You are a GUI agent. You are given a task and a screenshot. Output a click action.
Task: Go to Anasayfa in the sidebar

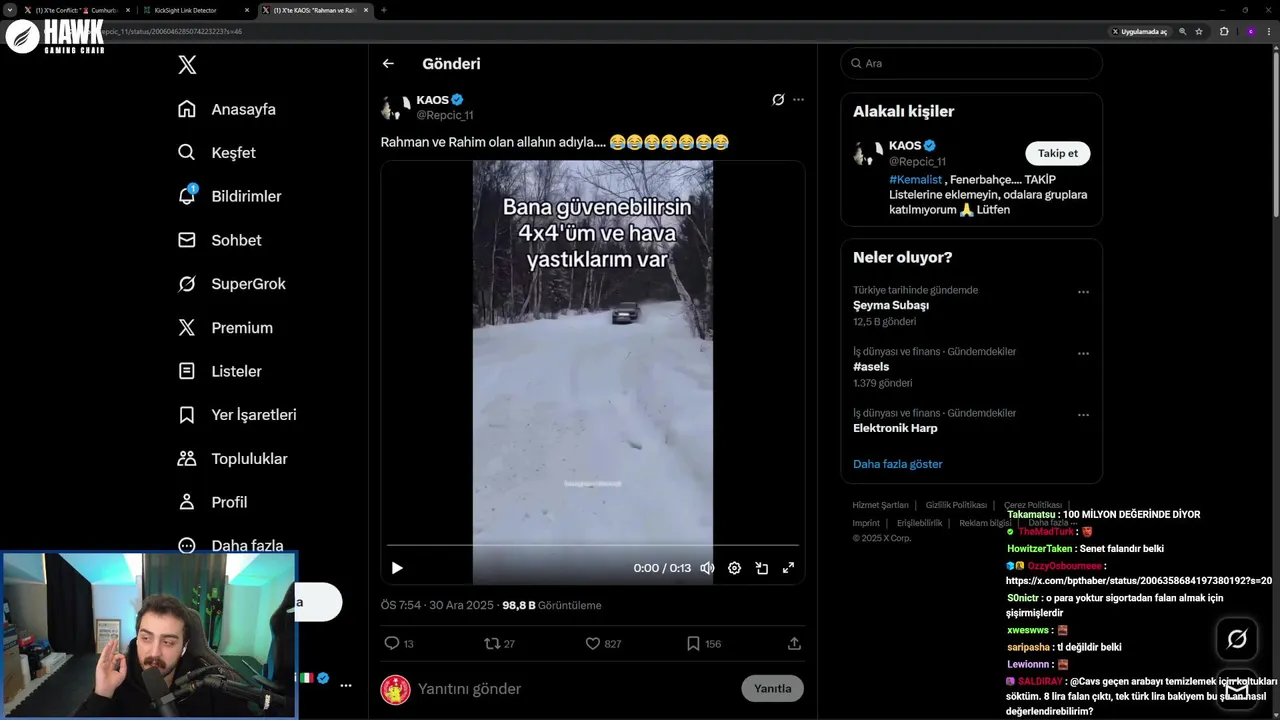tap(226, 109)
